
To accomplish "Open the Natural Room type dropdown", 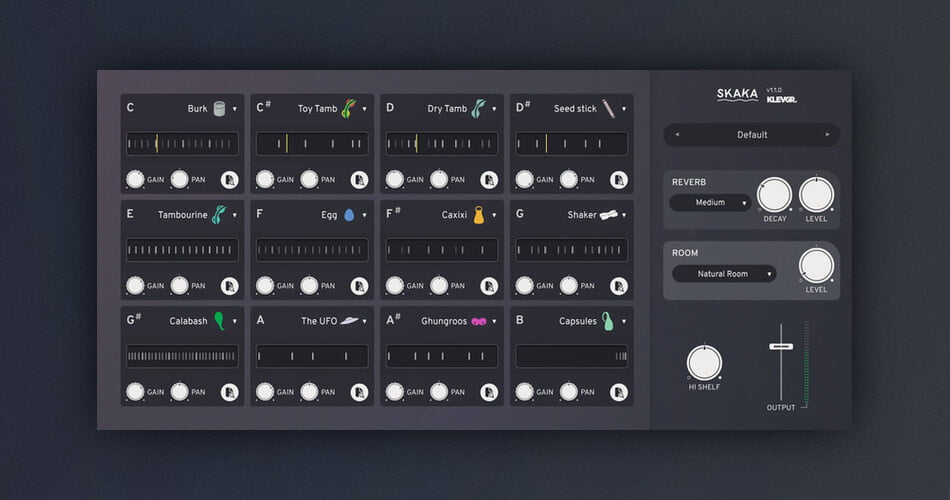I will pos(724,273).
